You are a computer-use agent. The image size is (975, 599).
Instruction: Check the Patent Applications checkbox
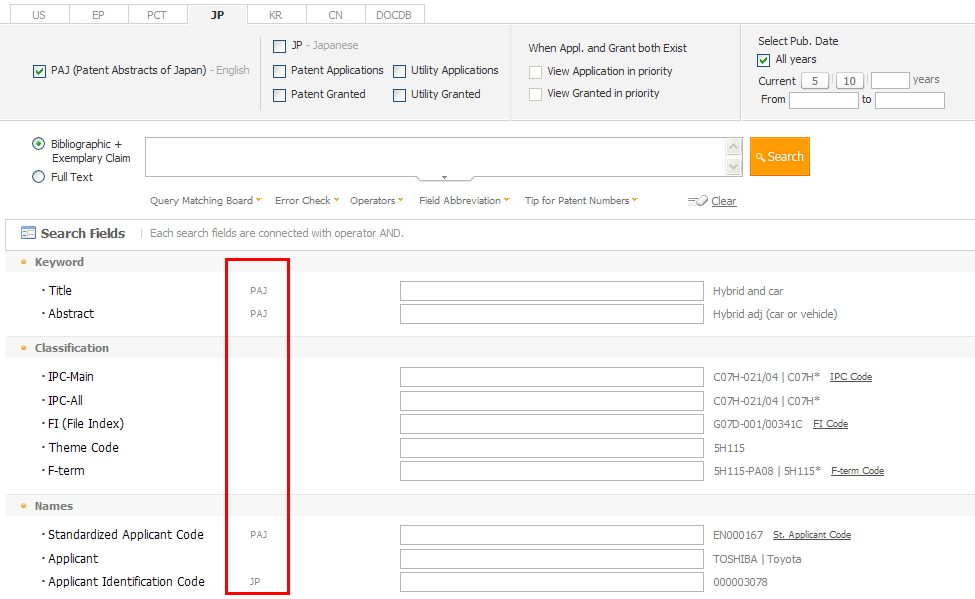(279, 71)
